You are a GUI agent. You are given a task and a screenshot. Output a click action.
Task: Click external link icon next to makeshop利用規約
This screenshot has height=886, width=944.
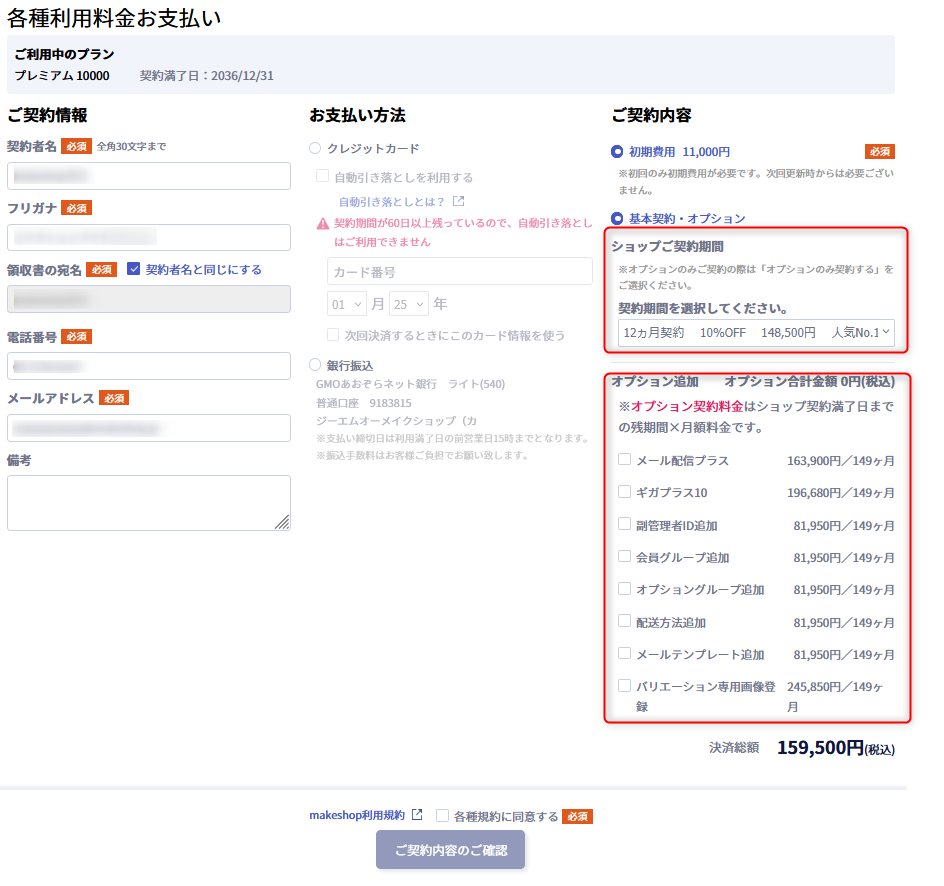tap(417, 815)
